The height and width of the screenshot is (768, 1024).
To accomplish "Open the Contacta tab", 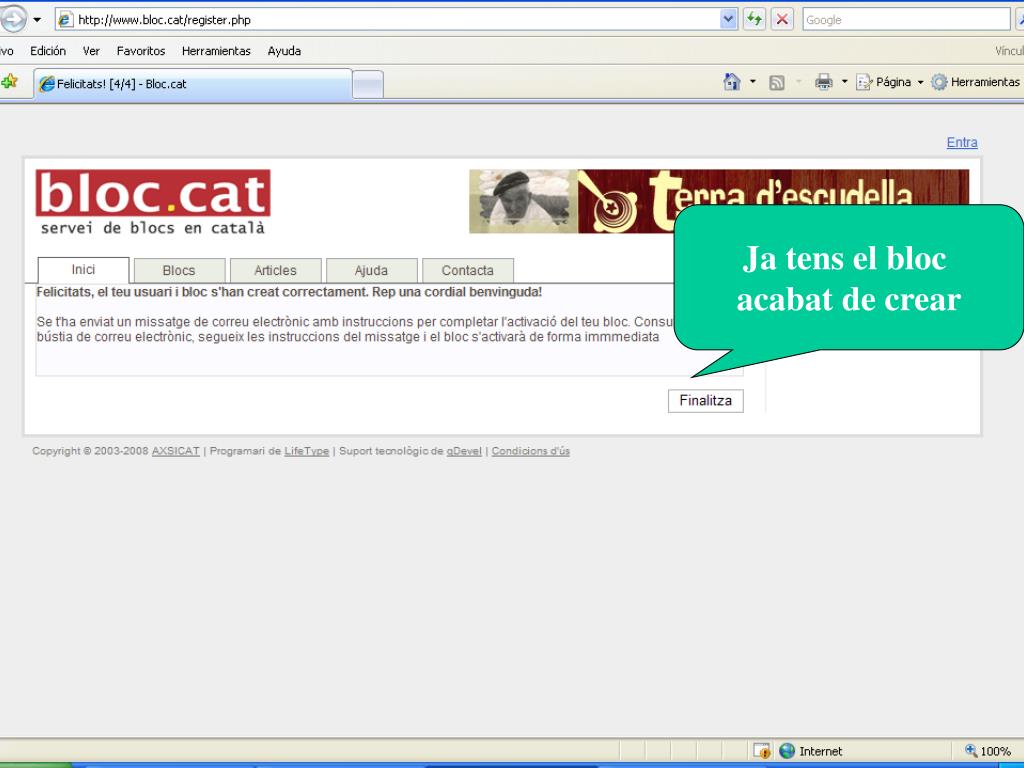I will tap(468, 270).
